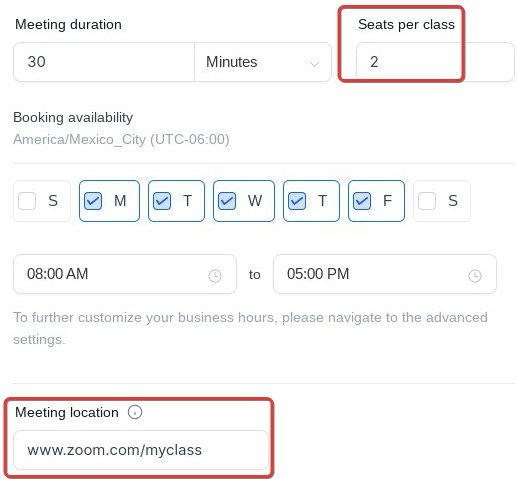Select the meeting duration value field
The height and width of the screenshot is (479, 517).
coord(104,62)
